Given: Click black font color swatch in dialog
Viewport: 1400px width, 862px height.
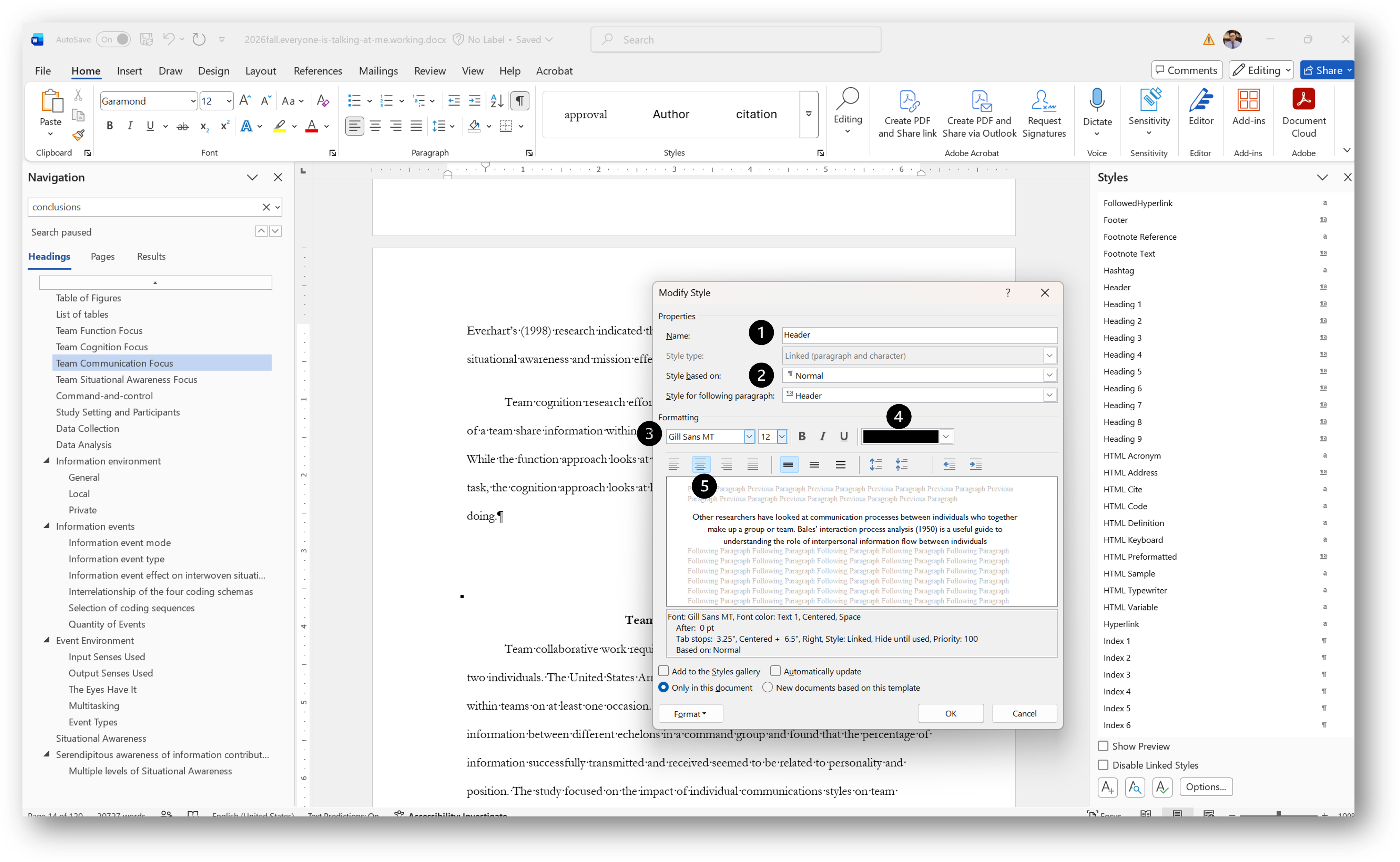Looking at the screenshot, I should coord(900,437).
